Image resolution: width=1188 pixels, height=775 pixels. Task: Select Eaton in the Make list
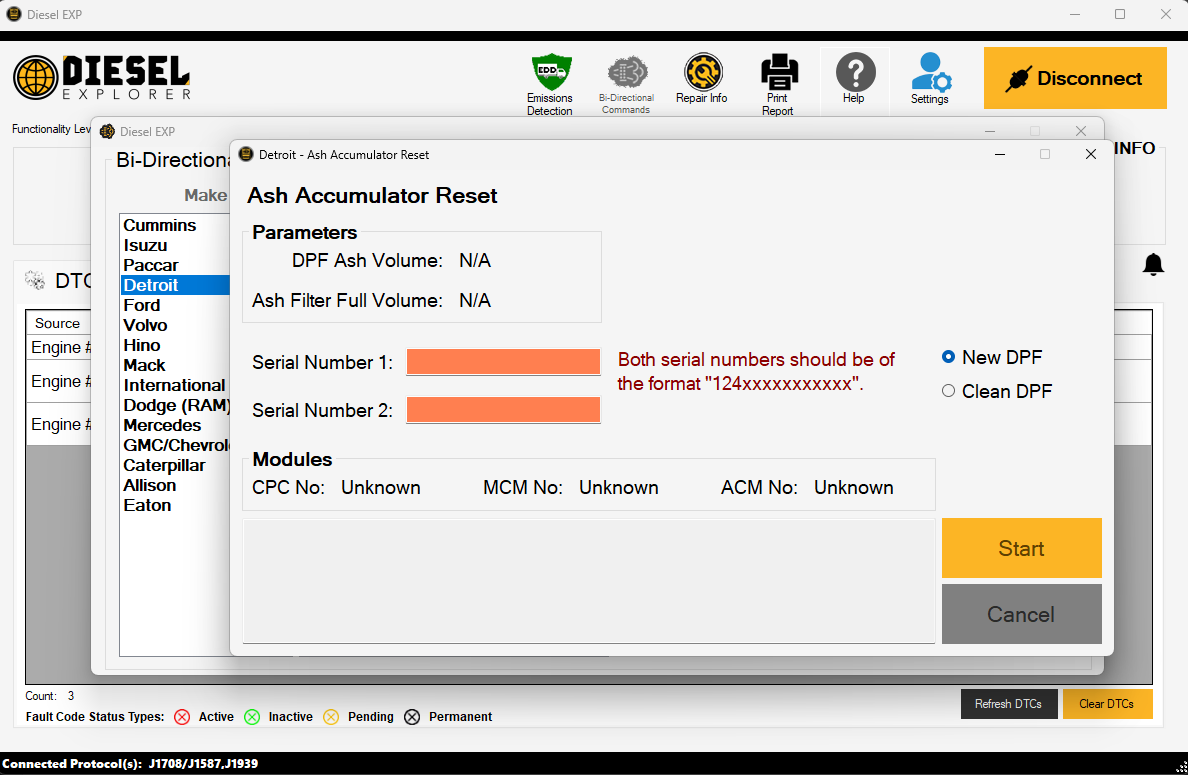[x=175, y=505]
